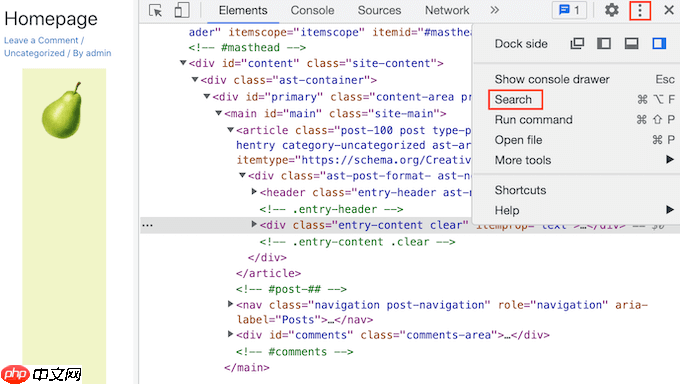Select the .entry-header comment line
The width and height of the screenshot is (680, 384).
click(331, 209)
